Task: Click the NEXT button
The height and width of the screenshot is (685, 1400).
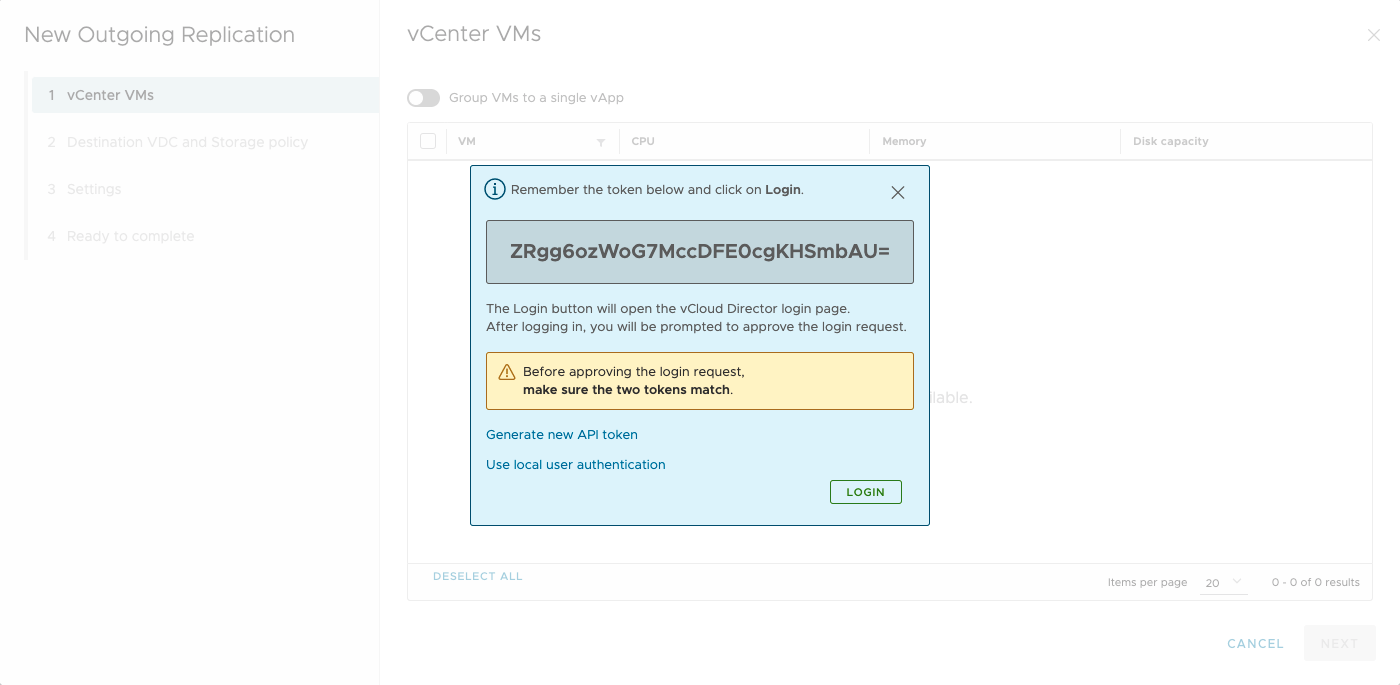Action: [x=1339, y=644]
